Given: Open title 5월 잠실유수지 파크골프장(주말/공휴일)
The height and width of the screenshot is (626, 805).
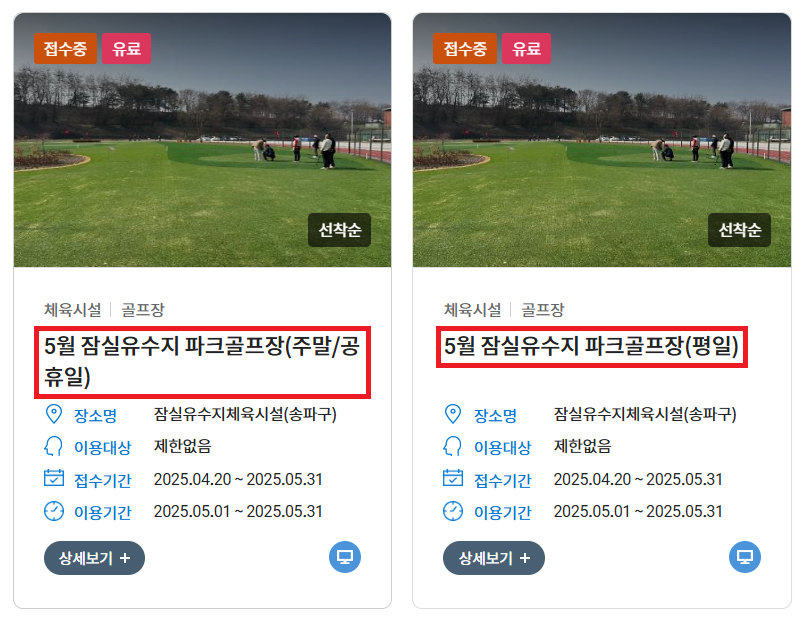Looking at the screenshot, I should 202,362.
